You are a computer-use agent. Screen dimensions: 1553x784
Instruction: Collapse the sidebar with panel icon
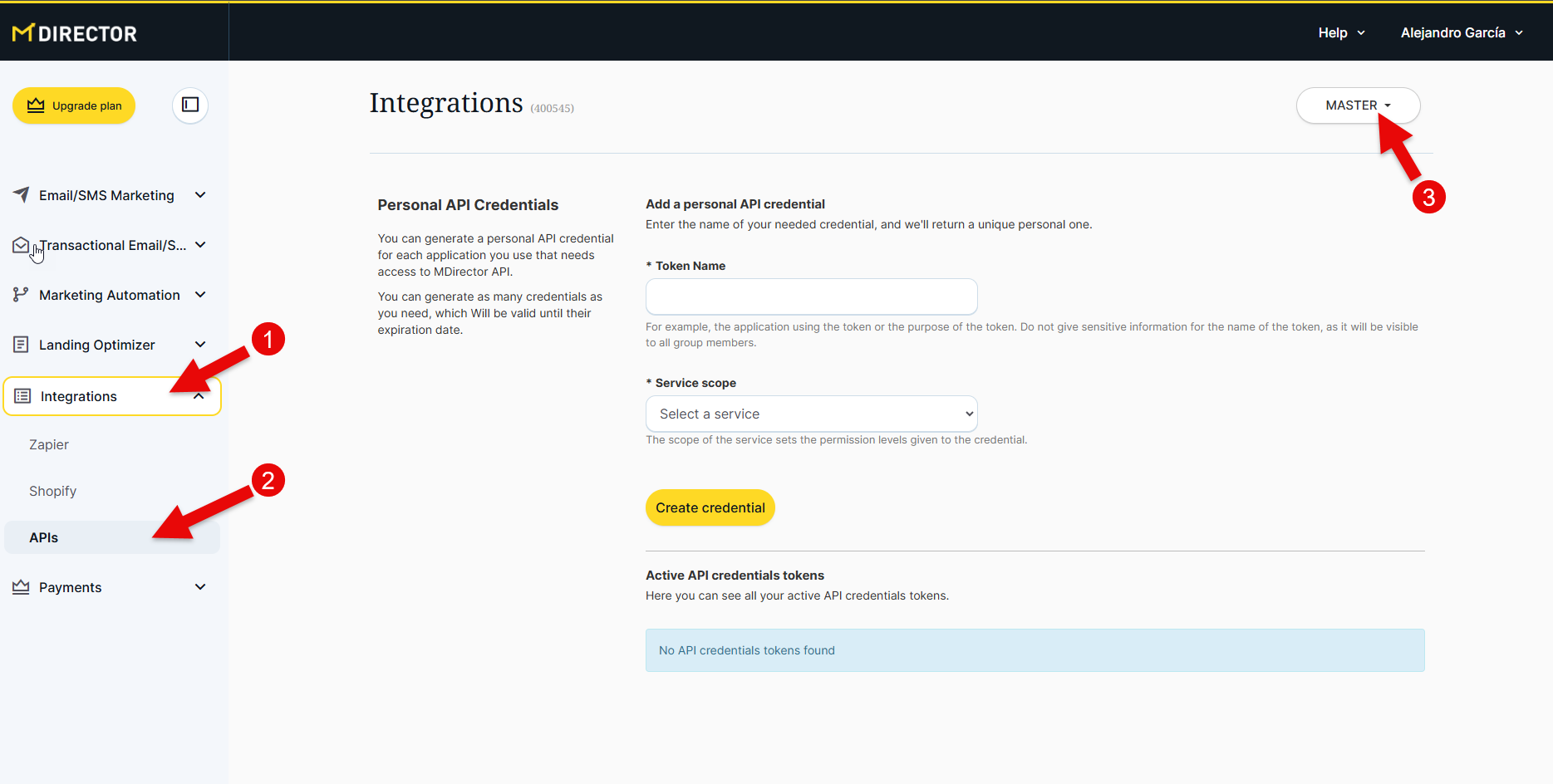pos(190,105)
